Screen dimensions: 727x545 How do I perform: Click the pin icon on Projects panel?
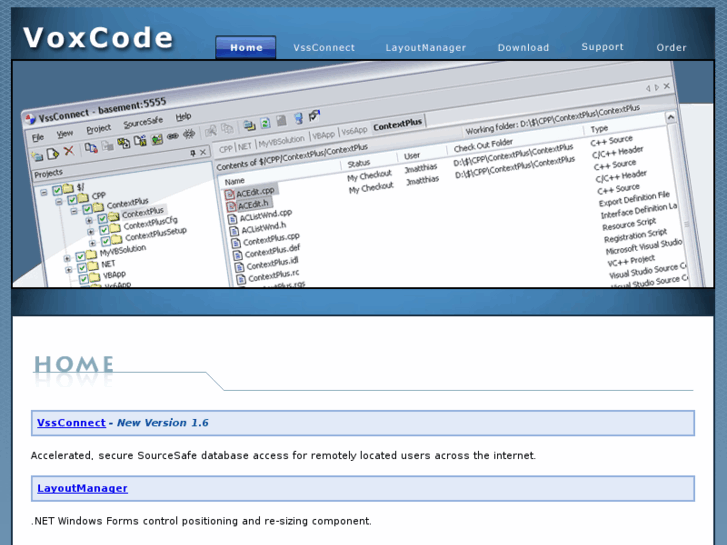point(193,153)
